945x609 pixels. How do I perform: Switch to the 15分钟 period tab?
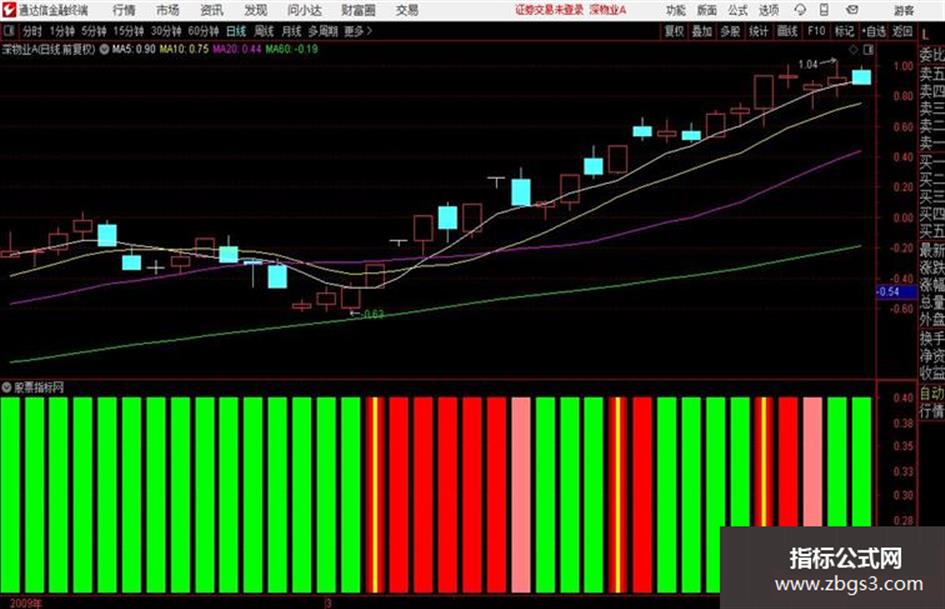(128, 31)
